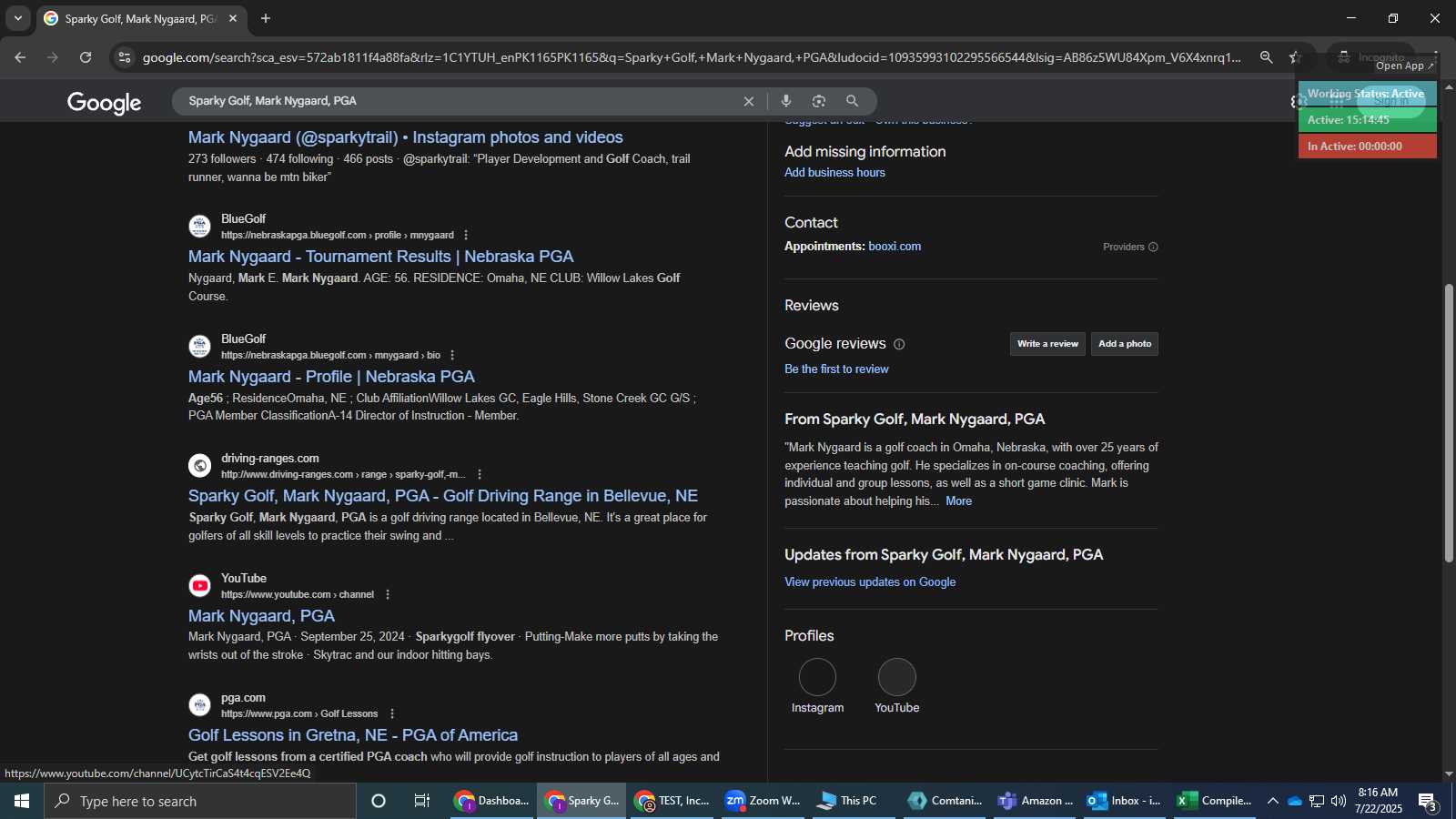Switch to TEST, Inc Chrome window in taskbar
Screen dimensions: 1456x819
(672, 801)
